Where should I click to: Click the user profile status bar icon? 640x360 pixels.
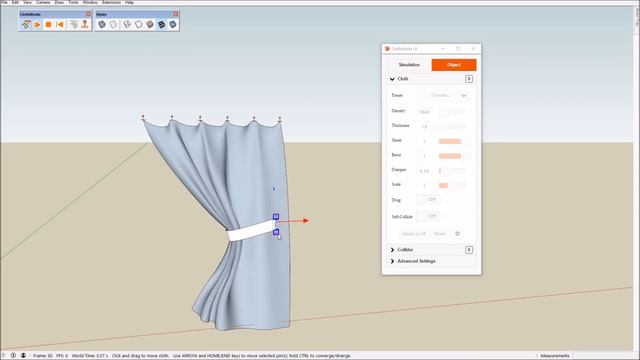pos(23,356)
